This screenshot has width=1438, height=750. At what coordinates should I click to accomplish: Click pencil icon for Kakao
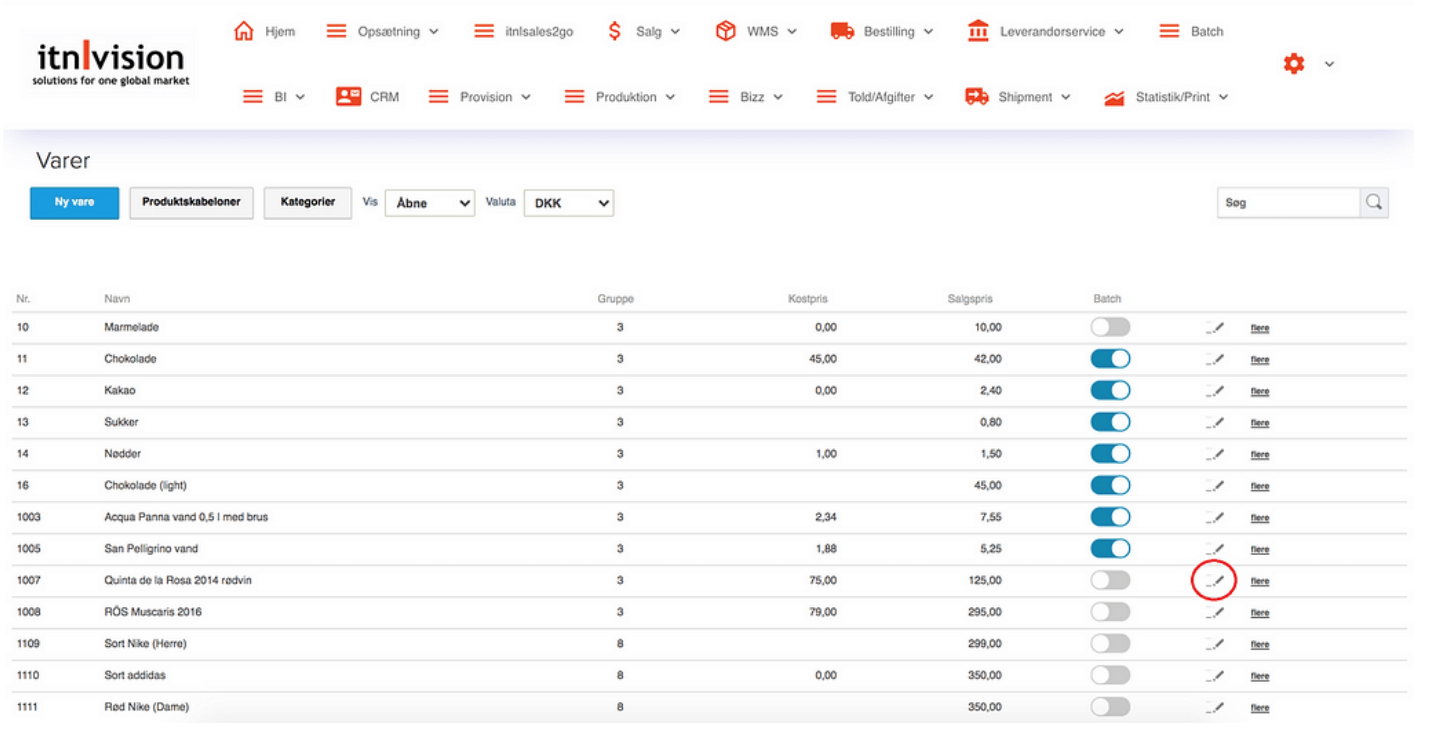tap(1215, 391)
